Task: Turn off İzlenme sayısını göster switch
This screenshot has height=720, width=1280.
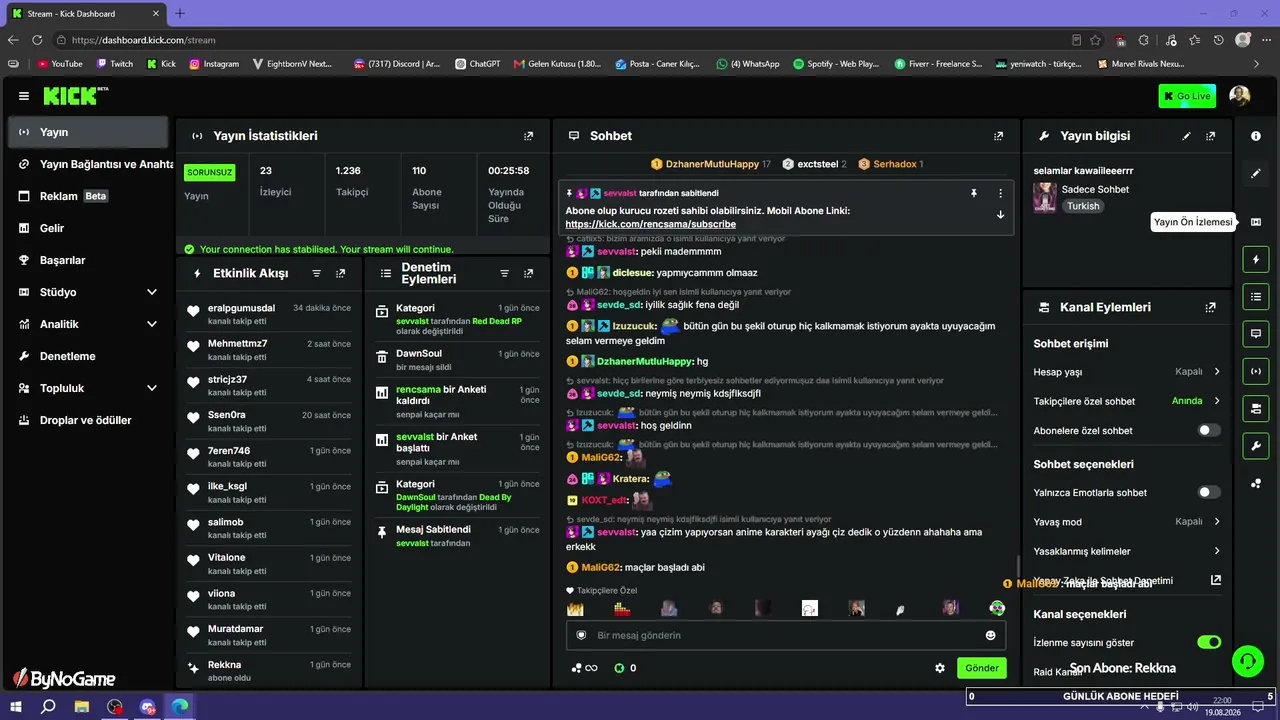Action: click(x=1209, y=642)
